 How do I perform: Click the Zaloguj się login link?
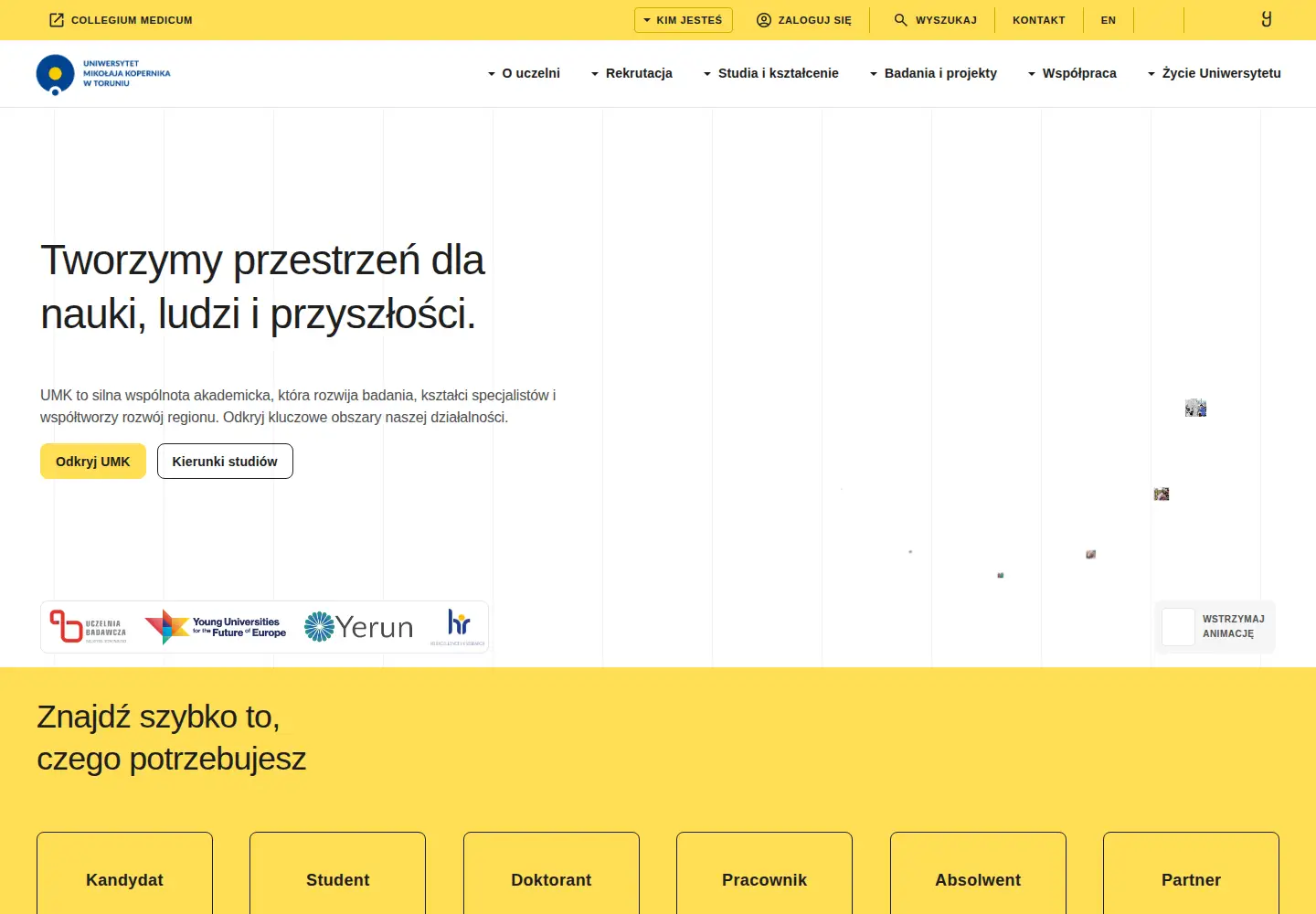[814, 20]
